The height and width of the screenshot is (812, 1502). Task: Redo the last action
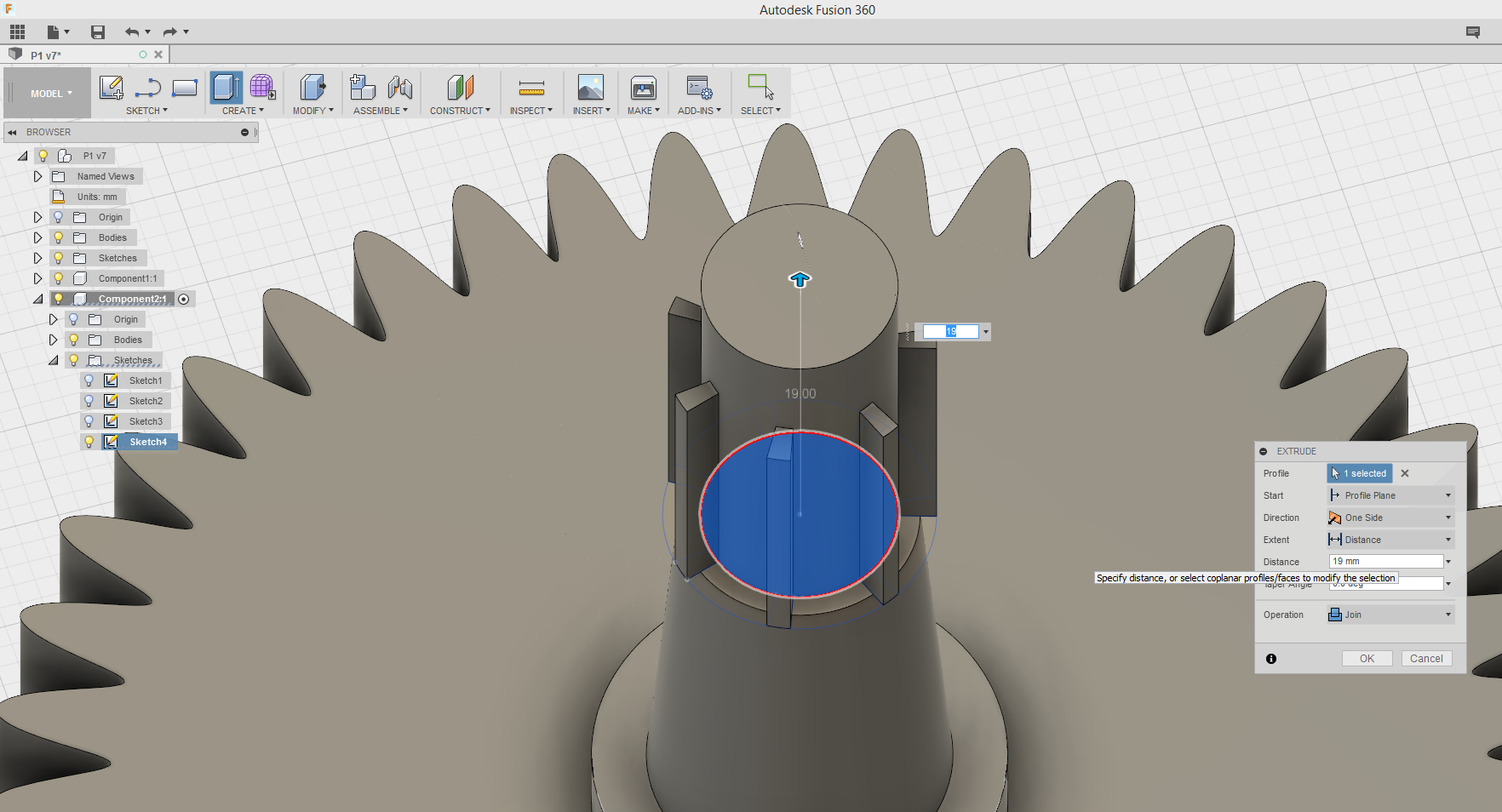pyautogui.click(x=169, y=32)
